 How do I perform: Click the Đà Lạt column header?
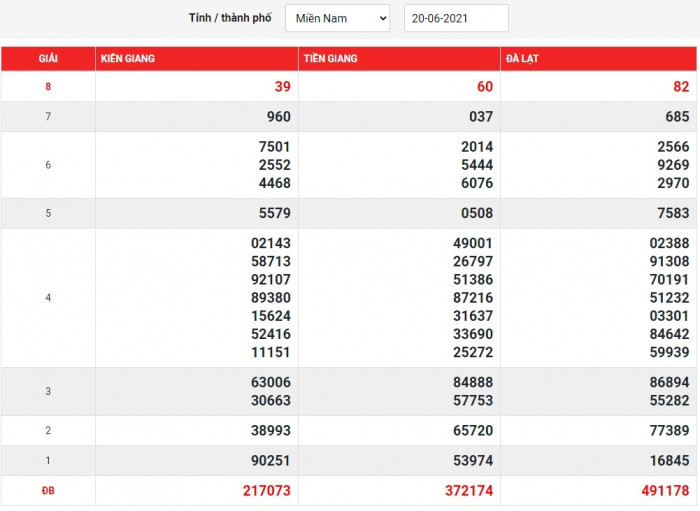[522, 59]
